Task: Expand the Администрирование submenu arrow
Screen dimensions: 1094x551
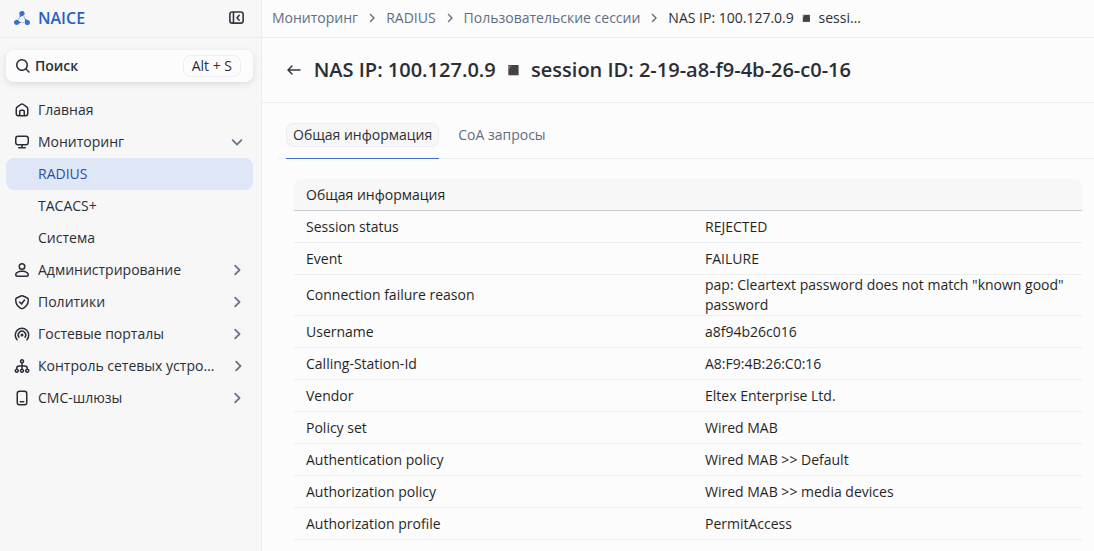Action: pos(237,270)
